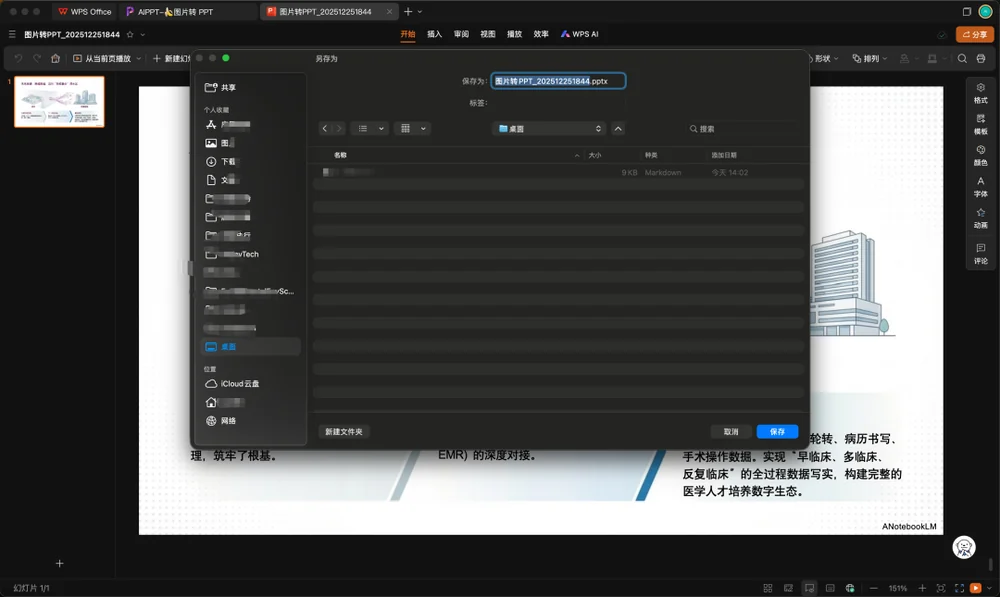This screenshot has width=1000, height=597.
Task: Open the 颜色 color side panel
Action: 980,156
